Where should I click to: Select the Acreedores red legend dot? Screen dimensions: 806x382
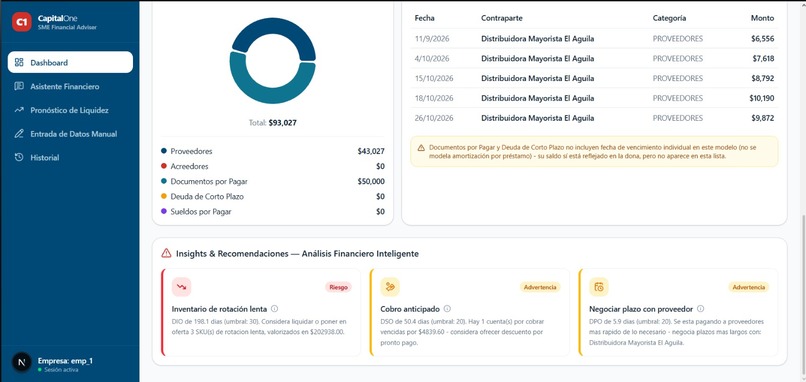pyautogui.click(x=164, y=166)
